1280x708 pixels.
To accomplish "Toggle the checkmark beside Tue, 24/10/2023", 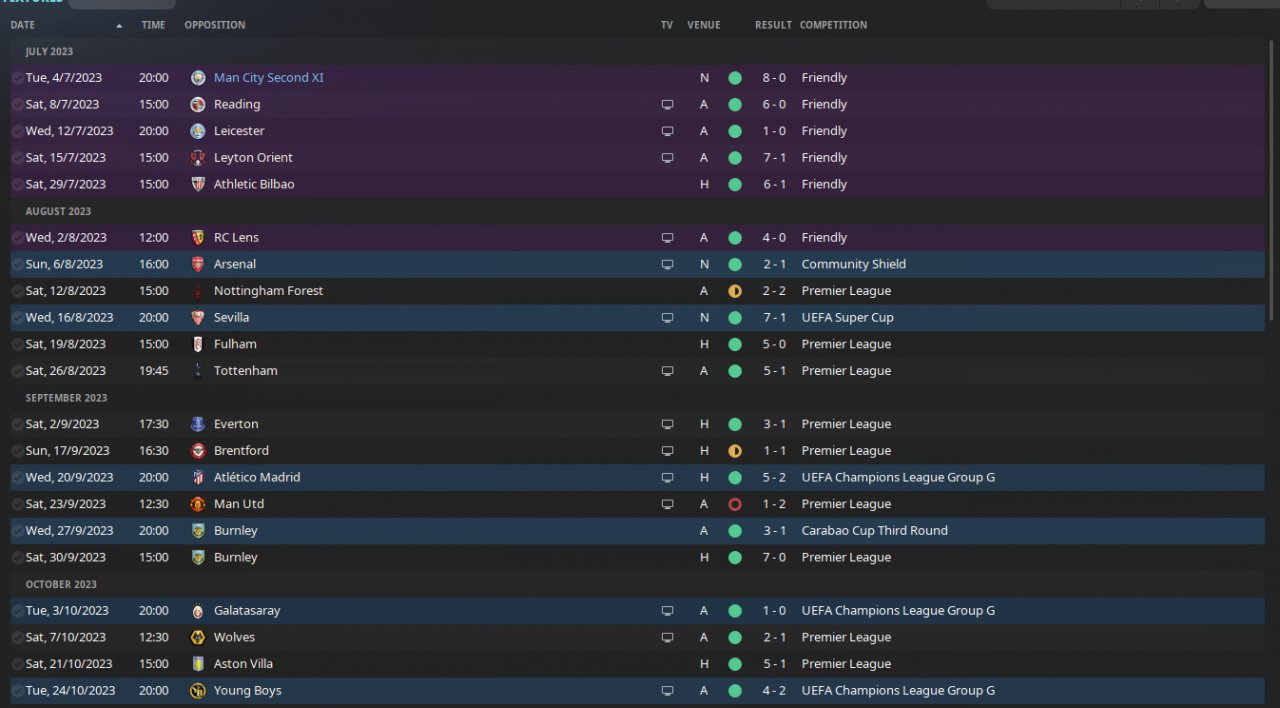I will point(17,691).
